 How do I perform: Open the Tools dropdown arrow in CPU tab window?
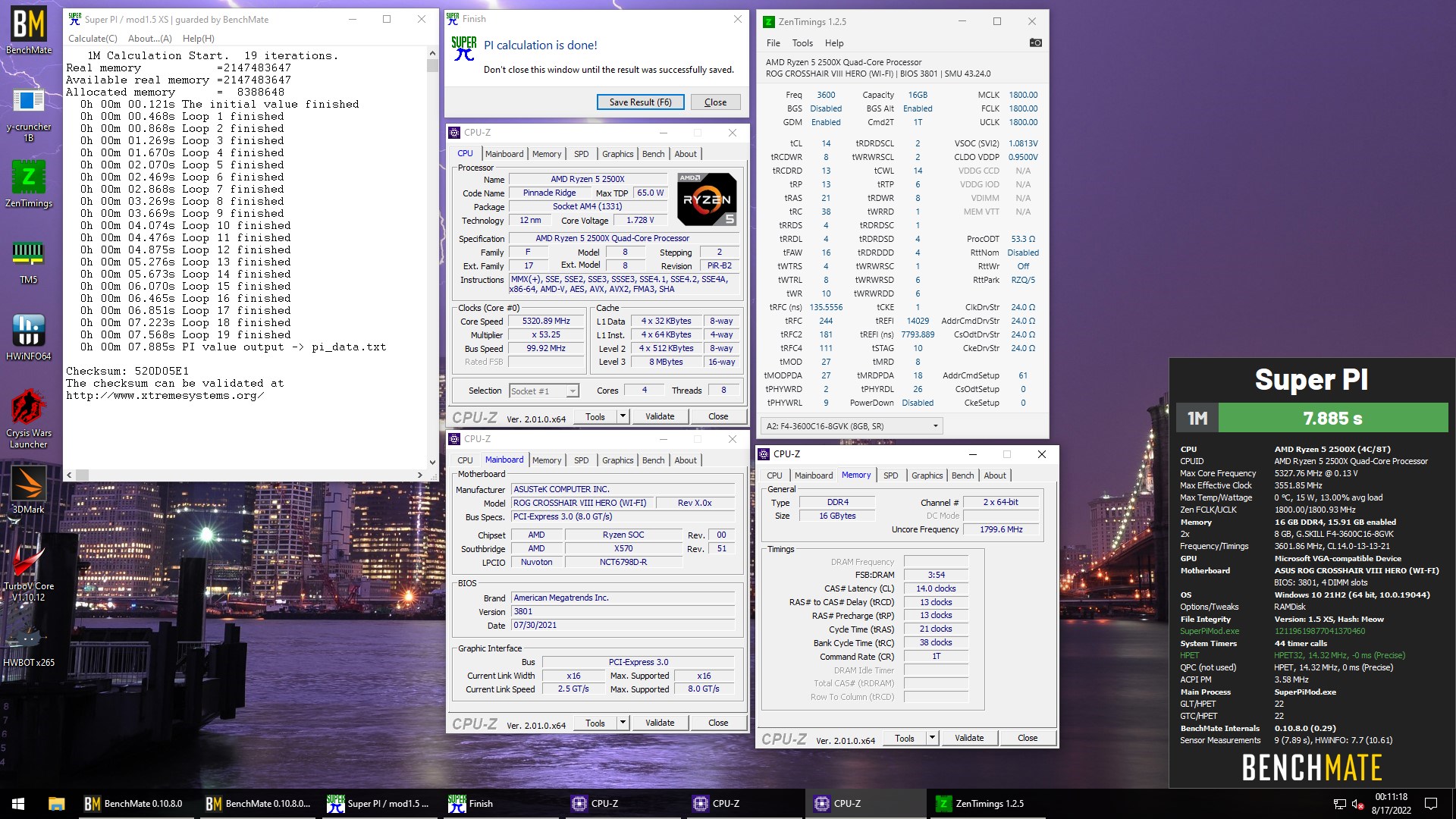pos(623,416)
